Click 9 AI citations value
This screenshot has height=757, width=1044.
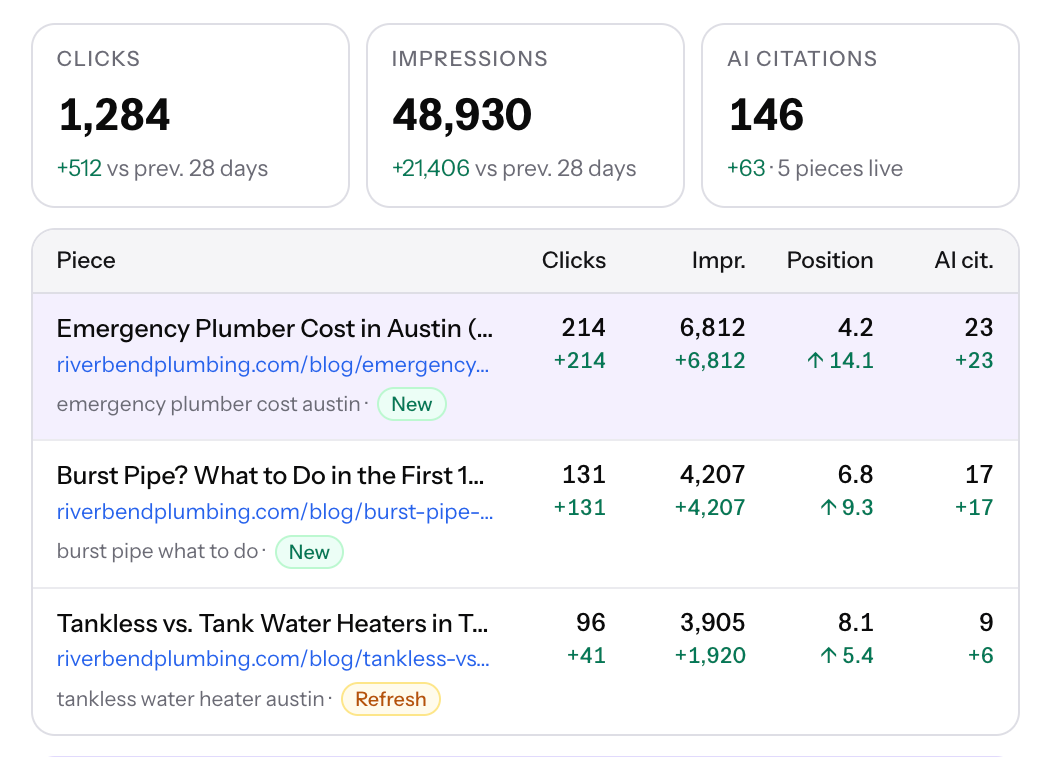[986, 623]
